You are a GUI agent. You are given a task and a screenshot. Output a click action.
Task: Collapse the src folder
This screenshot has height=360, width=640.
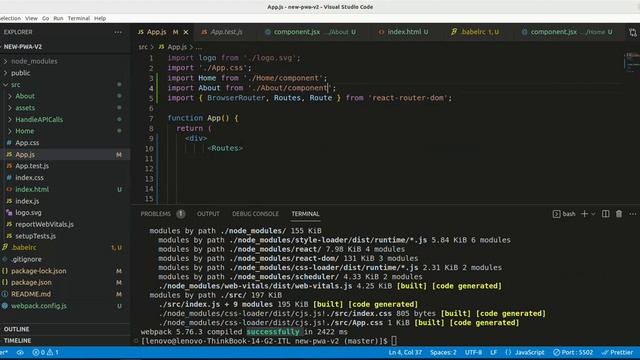[x=5, y=84]
